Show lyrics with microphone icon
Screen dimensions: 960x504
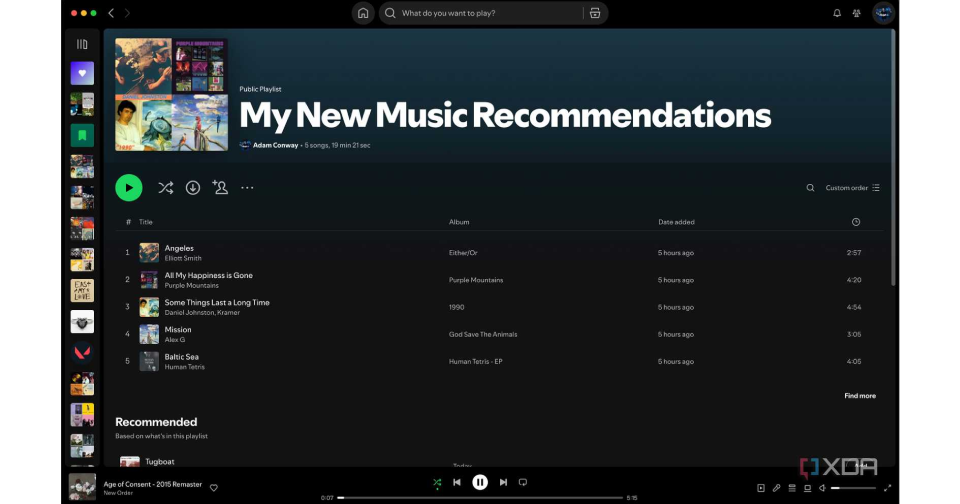[x=776, y=488]
